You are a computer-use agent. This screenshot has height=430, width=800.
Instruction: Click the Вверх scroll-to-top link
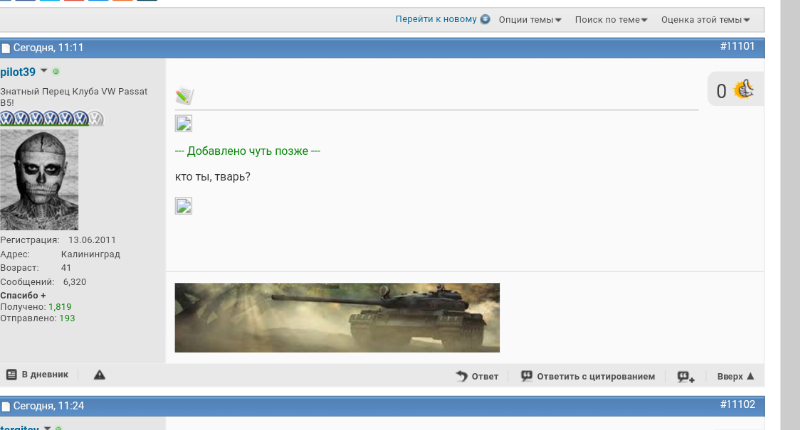(735, 376)
